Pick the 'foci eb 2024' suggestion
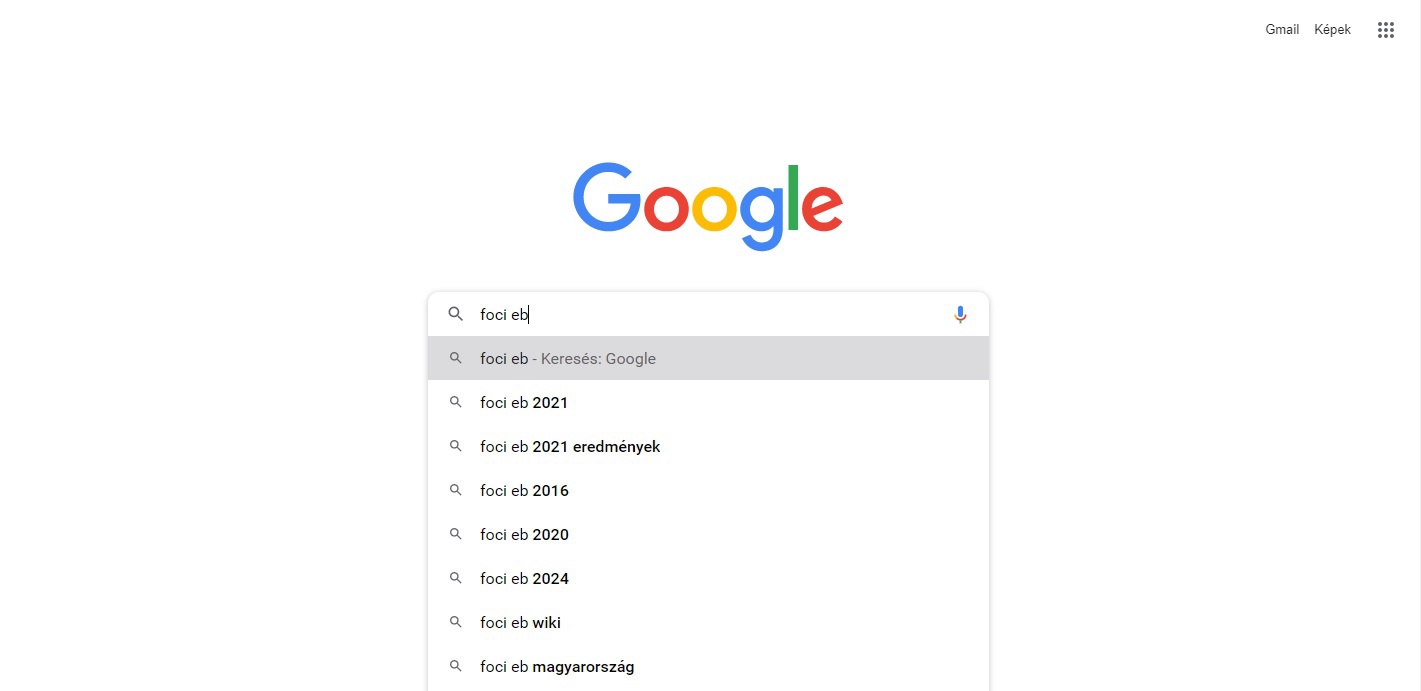The image size is (1421, 691). coord(708,578)
